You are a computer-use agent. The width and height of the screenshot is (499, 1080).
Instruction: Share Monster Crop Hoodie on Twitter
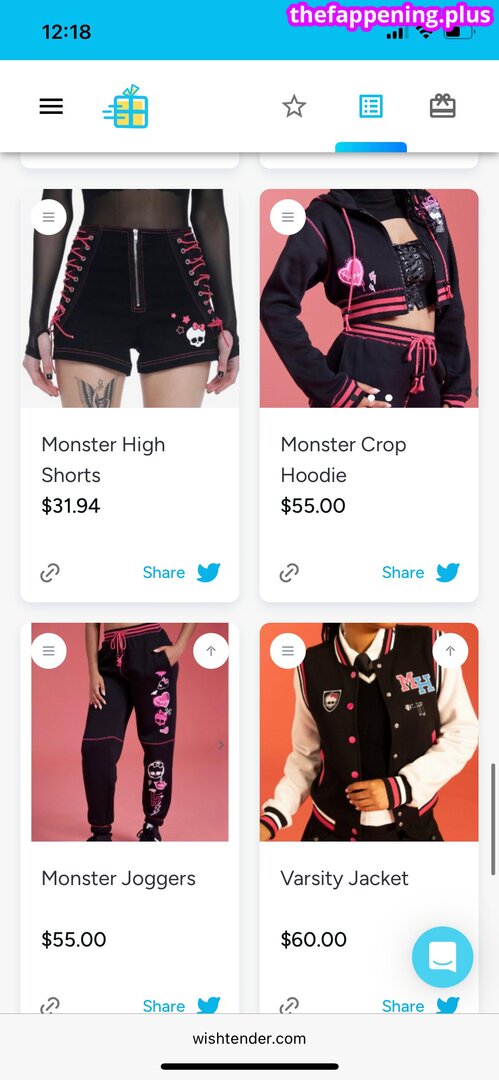click(x=420, y=572)
